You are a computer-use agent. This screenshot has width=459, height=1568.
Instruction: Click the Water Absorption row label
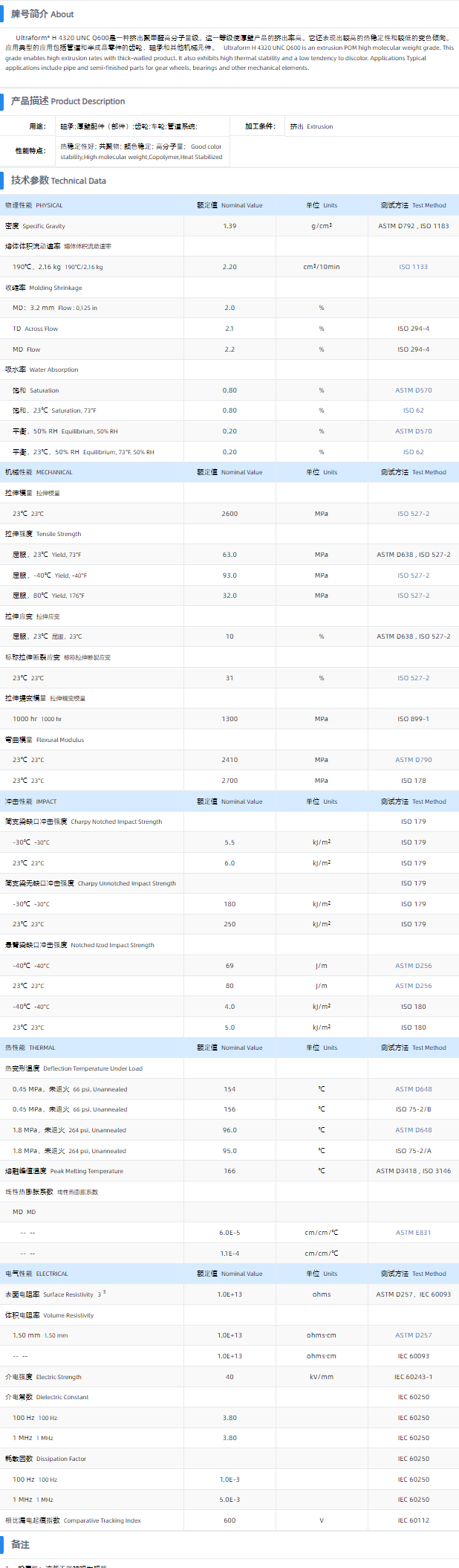point(42,370)
